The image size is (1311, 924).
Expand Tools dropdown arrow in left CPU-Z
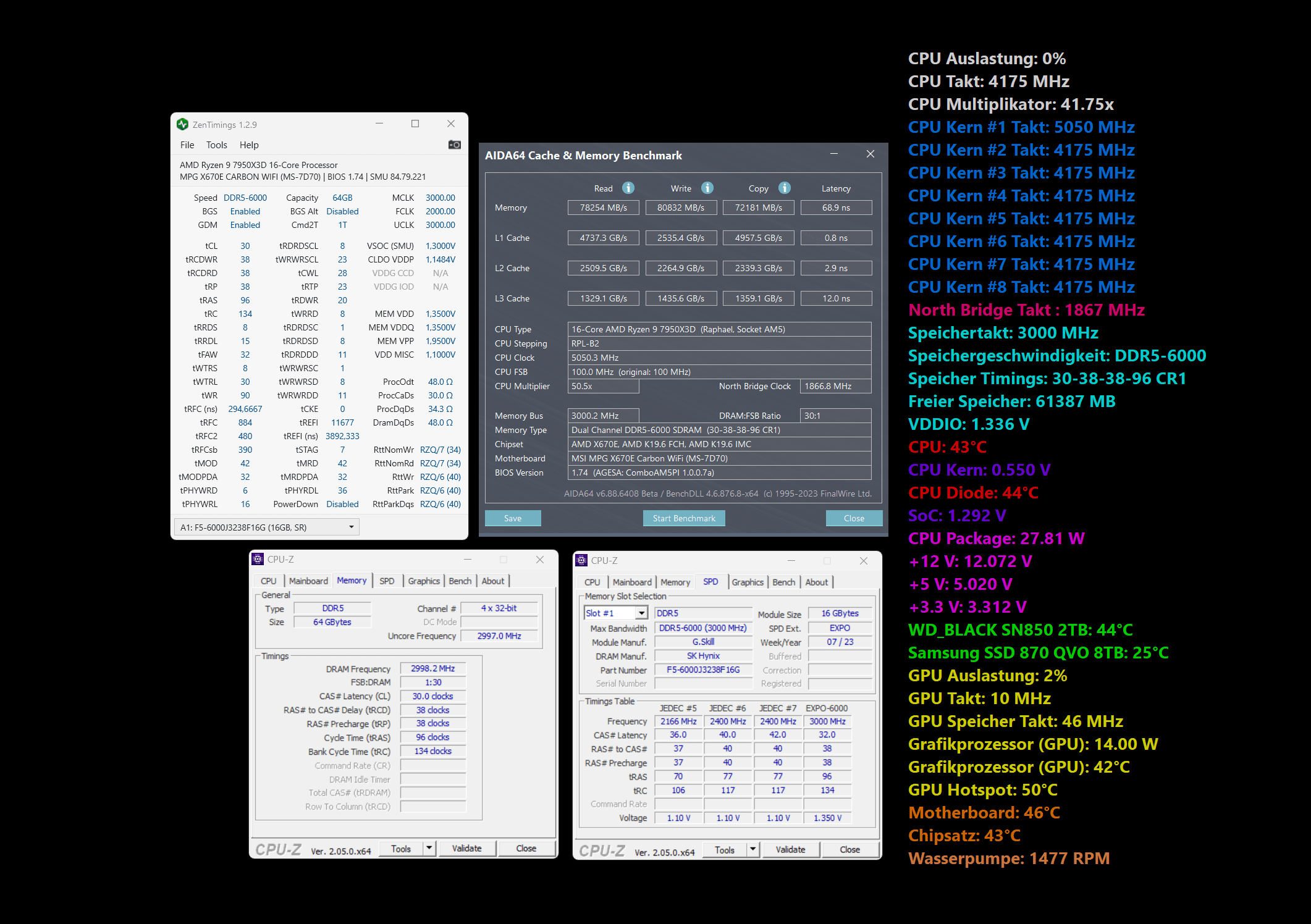(429, 848)
